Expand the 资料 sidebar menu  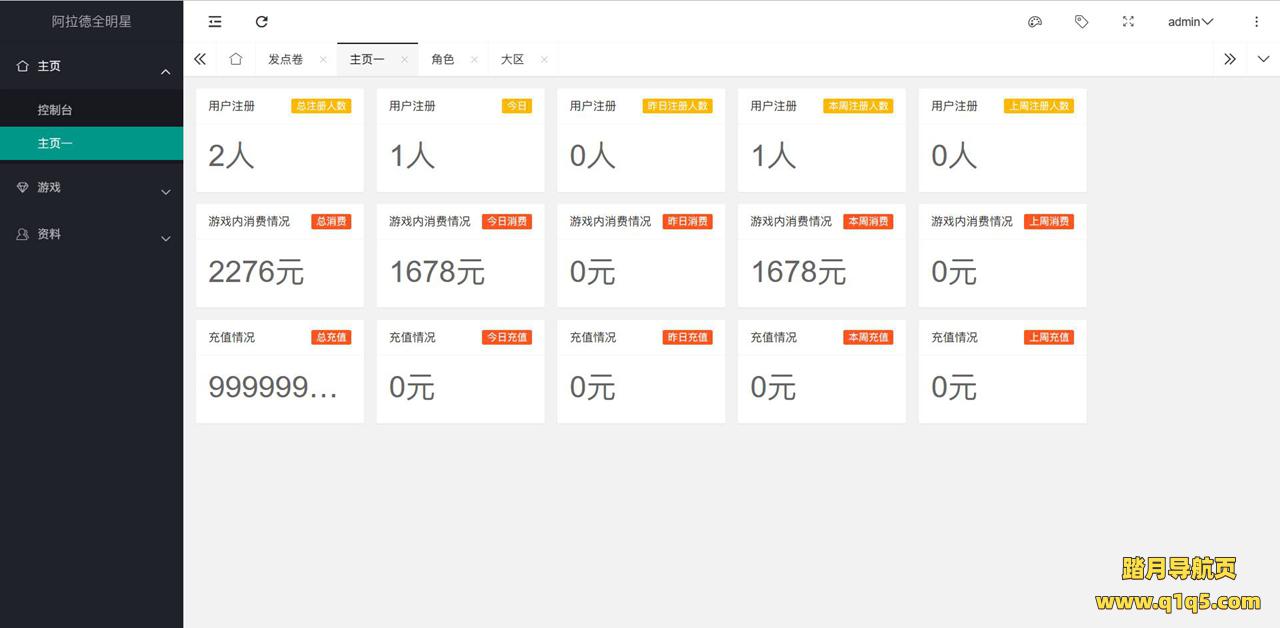[91, 234]
